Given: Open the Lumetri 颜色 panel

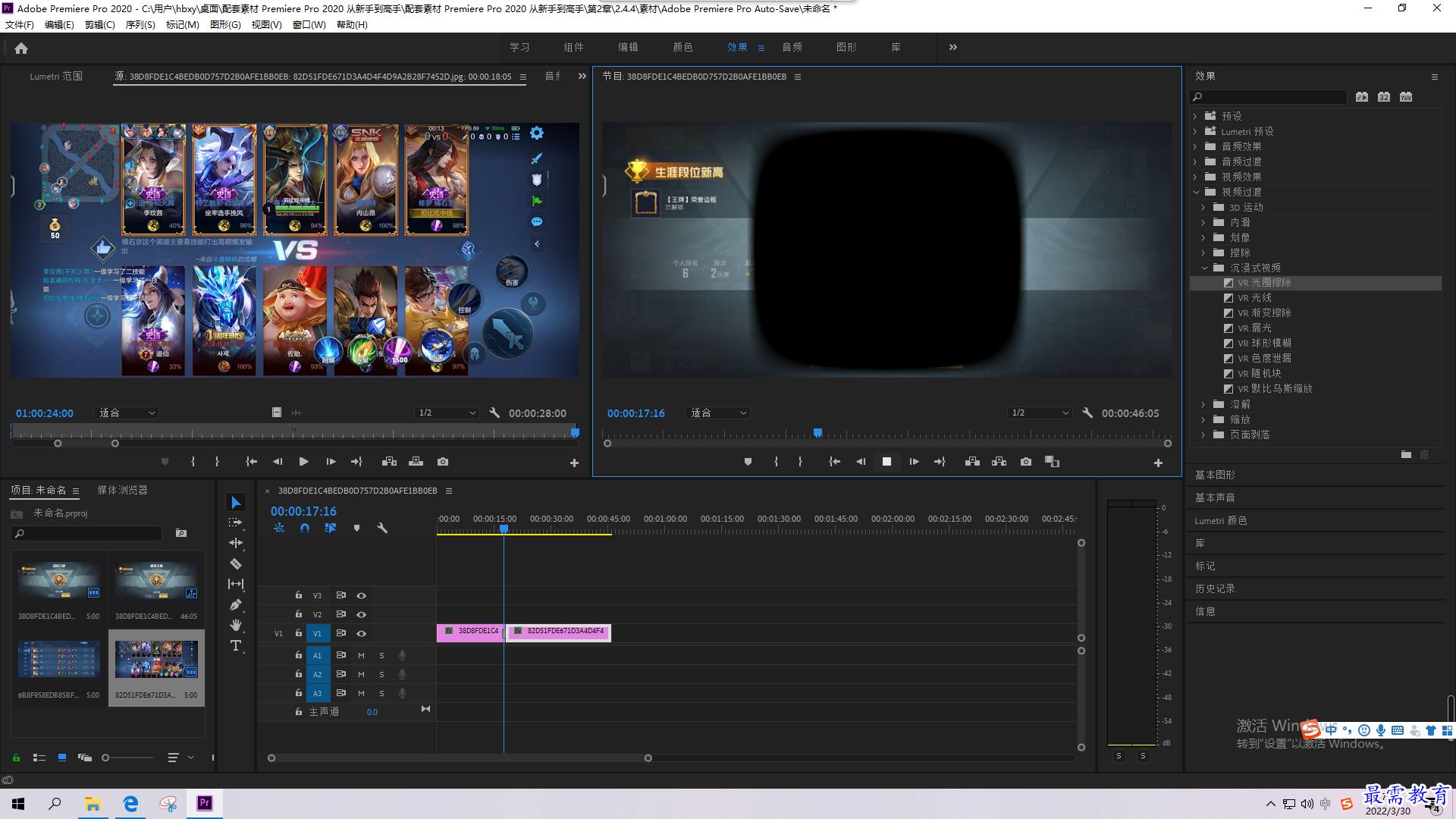Looking at the screenshot, I should (1221, 520).
